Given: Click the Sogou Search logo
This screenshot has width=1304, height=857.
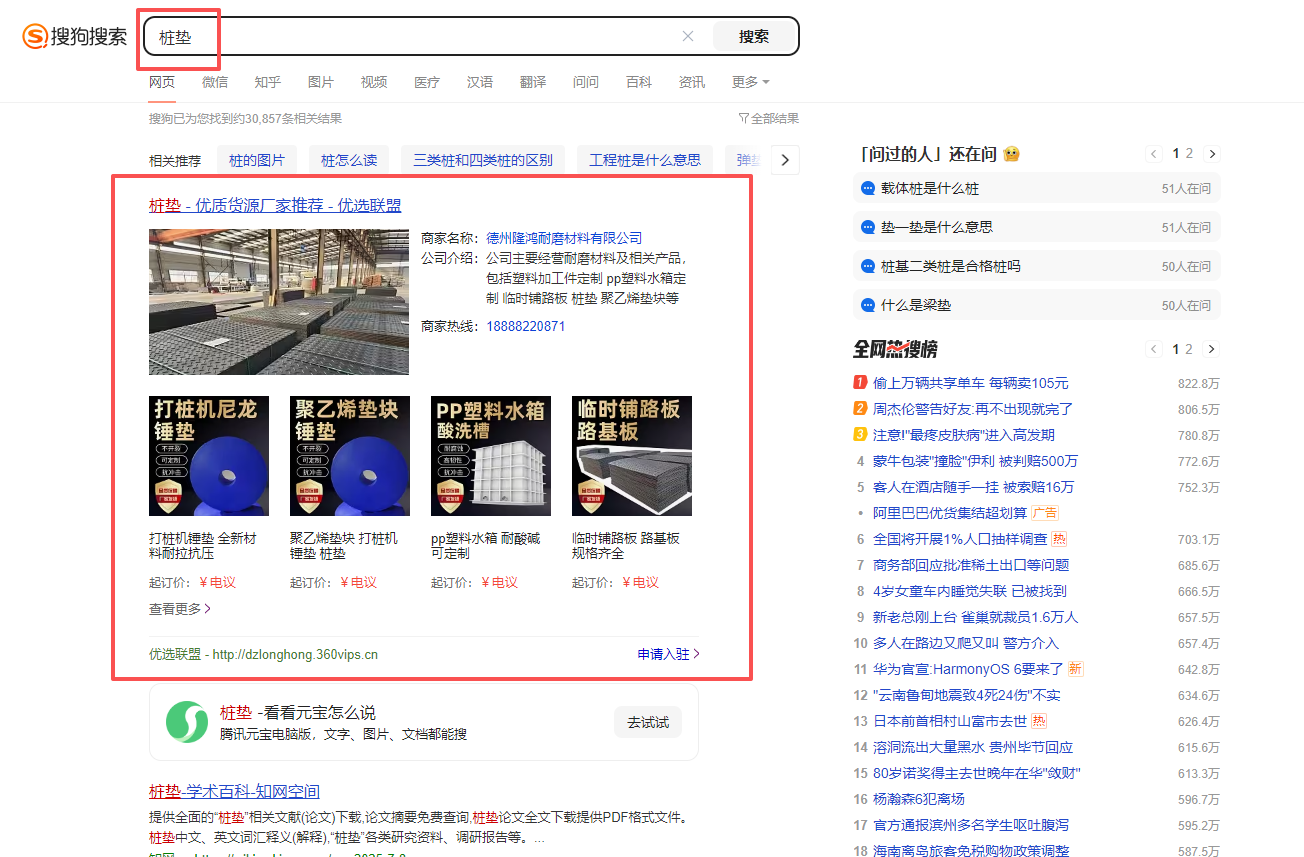Looking at the screenshot, I should point(75,37).
